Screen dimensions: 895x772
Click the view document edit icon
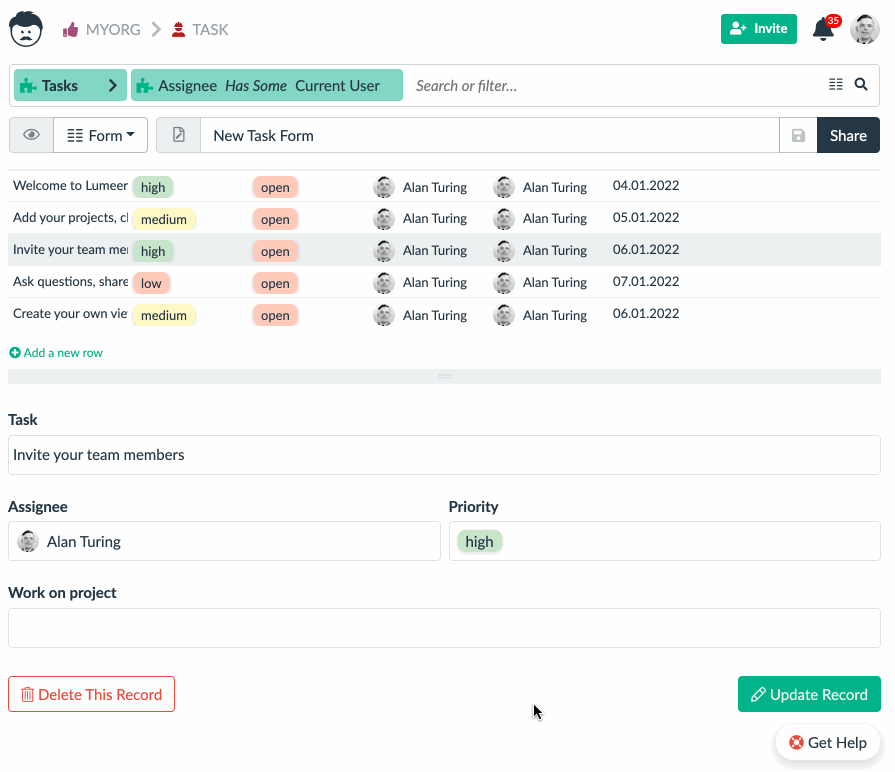tap(179, 135)
